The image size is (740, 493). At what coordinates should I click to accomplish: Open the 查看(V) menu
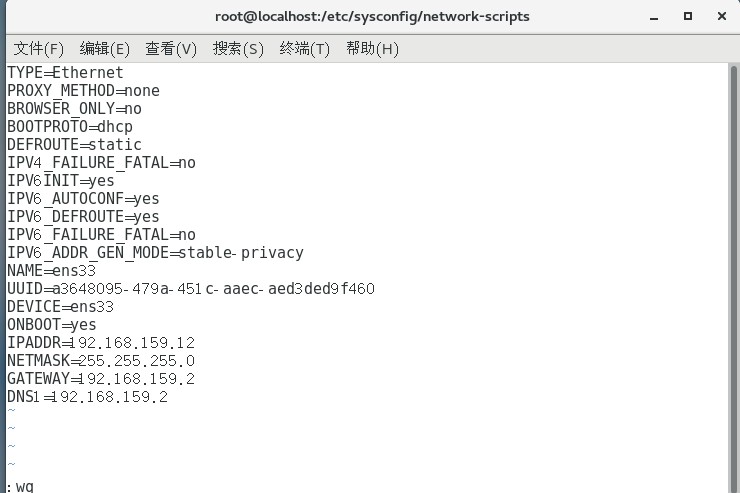point(171,48)
